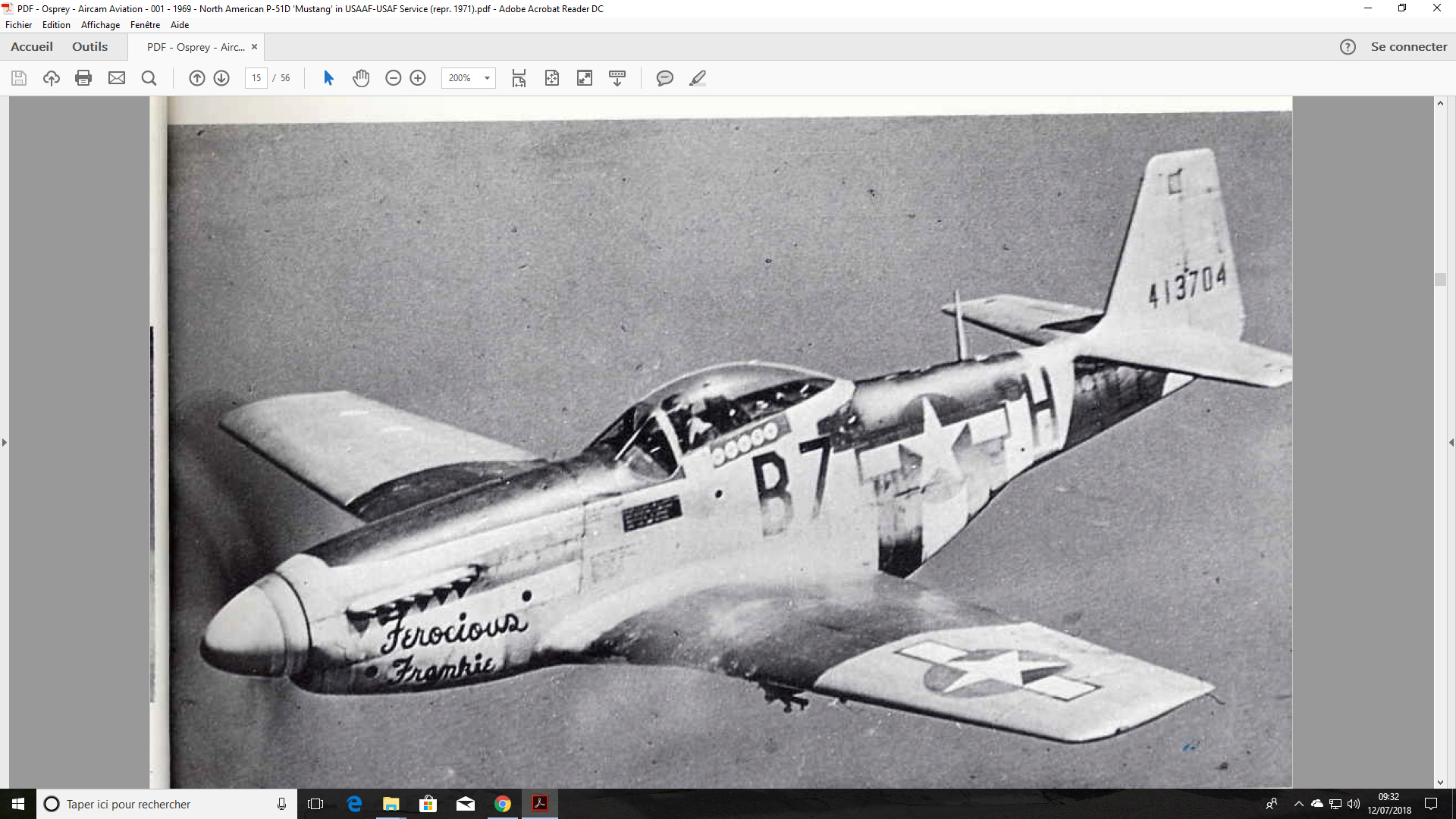
Task: Open the Windows Start menu
Action: coord(18,804)
